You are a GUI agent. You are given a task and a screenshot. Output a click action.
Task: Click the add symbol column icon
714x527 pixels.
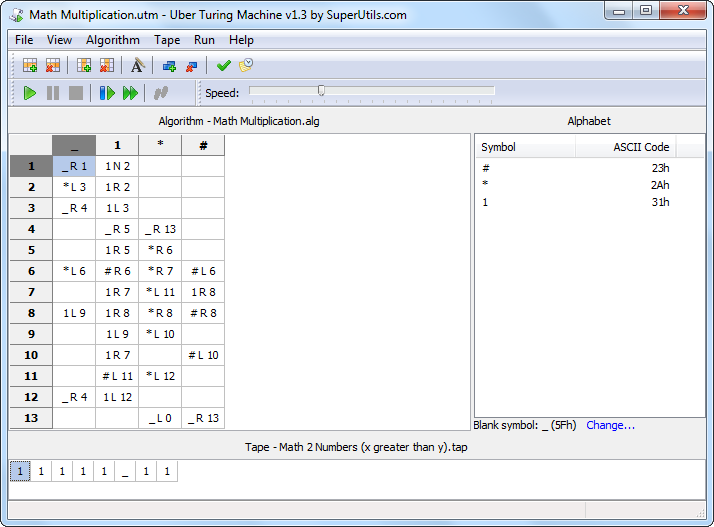84,66
